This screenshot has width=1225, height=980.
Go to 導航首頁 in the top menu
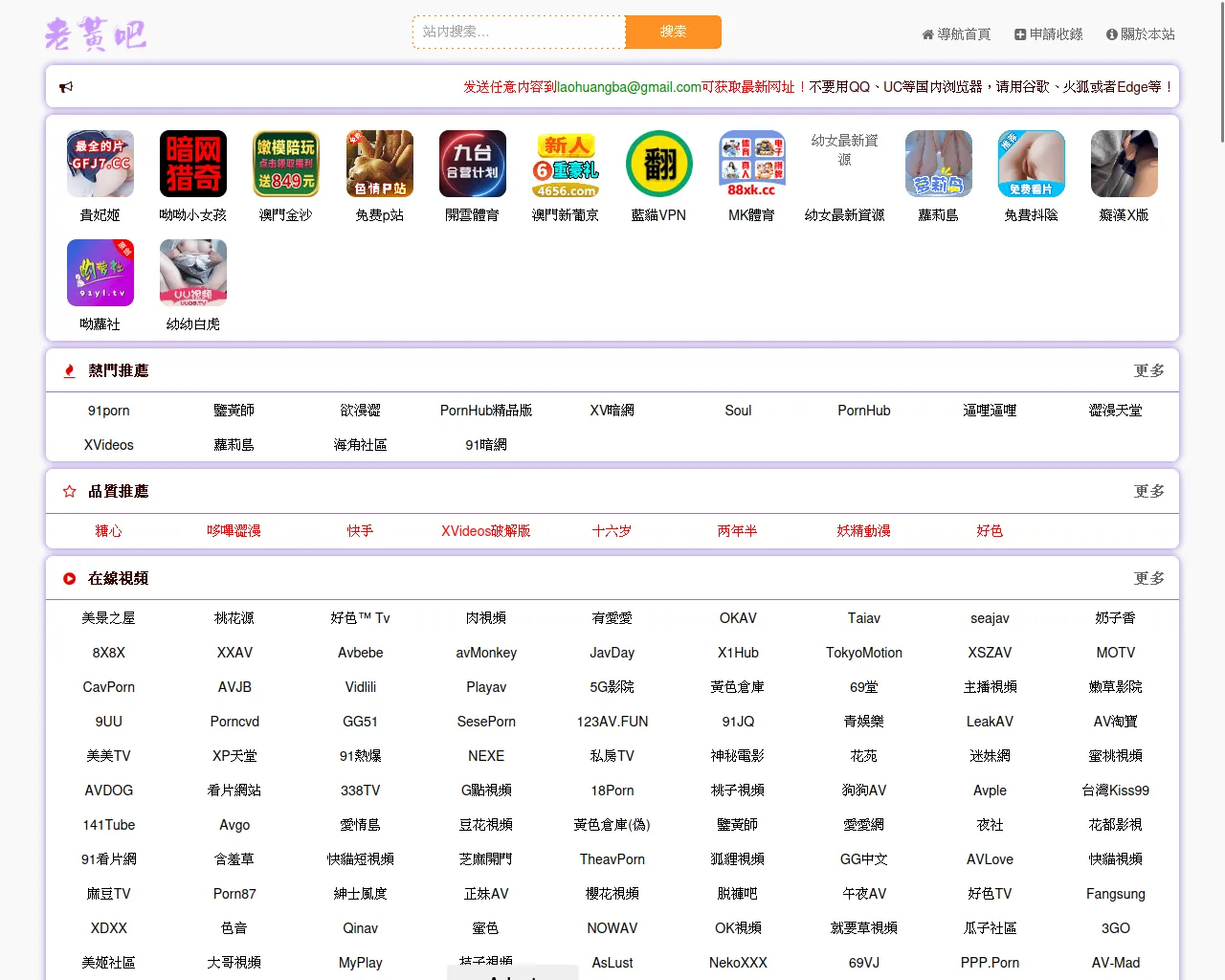tap(964, 34)
